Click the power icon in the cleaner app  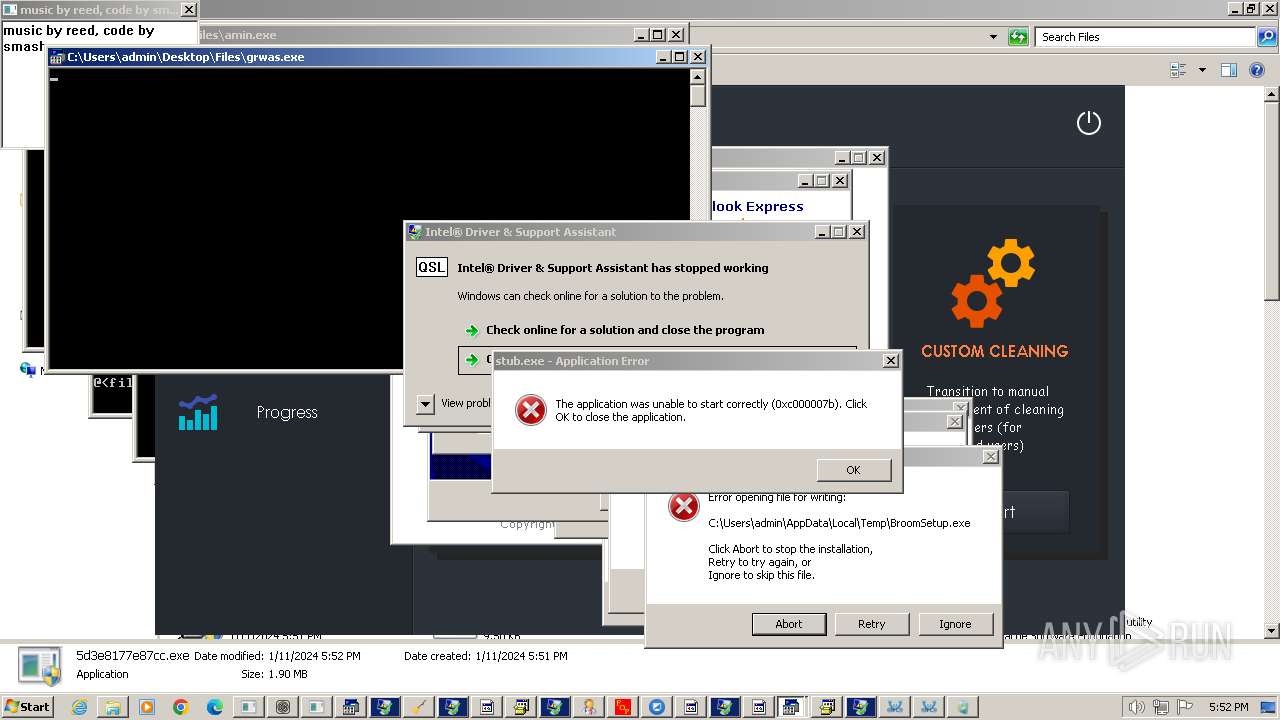click(1088, 123)
